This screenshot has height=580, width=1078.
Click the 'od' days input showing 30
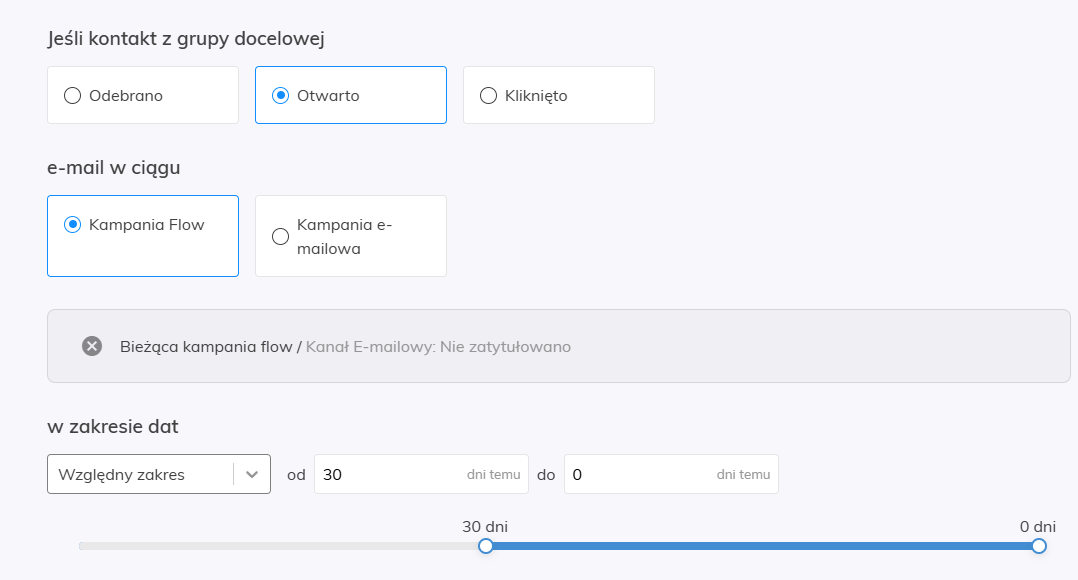pyautogui.click(x=390, y=474)
